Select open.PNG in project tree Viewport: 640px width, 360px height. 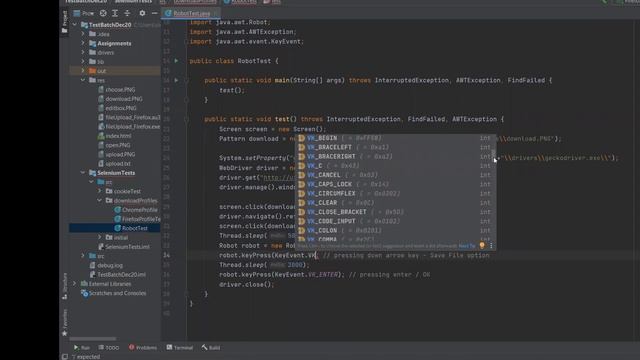click(x=118, y=145)
